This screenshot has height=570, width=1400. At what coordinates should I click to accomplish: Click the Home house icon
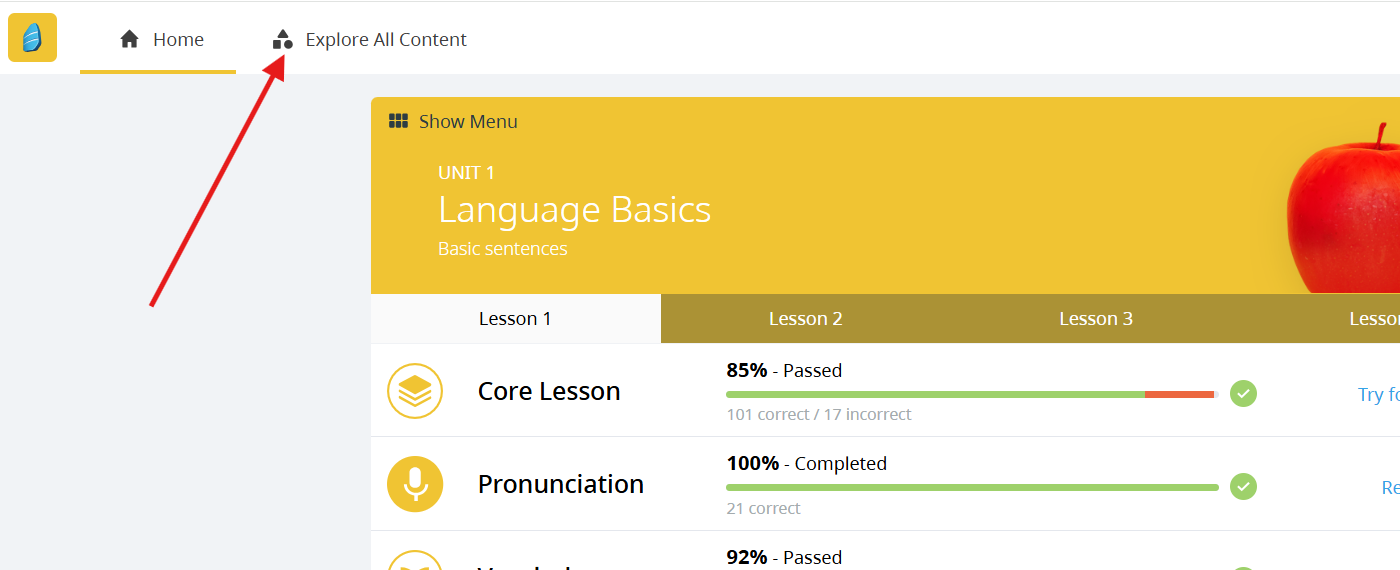pos(129,39)
